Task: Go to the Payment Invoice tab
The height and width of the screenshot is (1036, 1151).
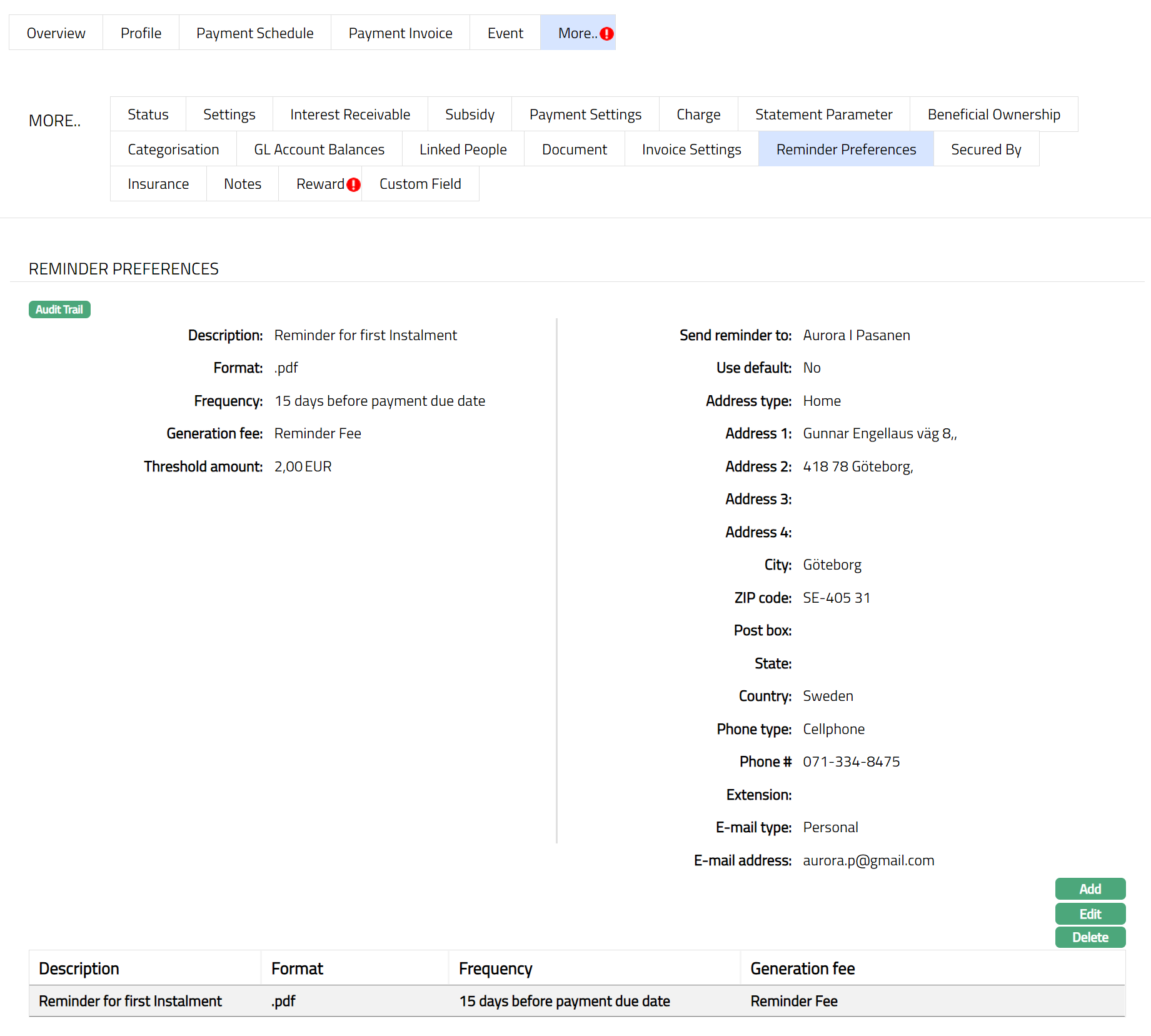Action: [x=400, y=33]
